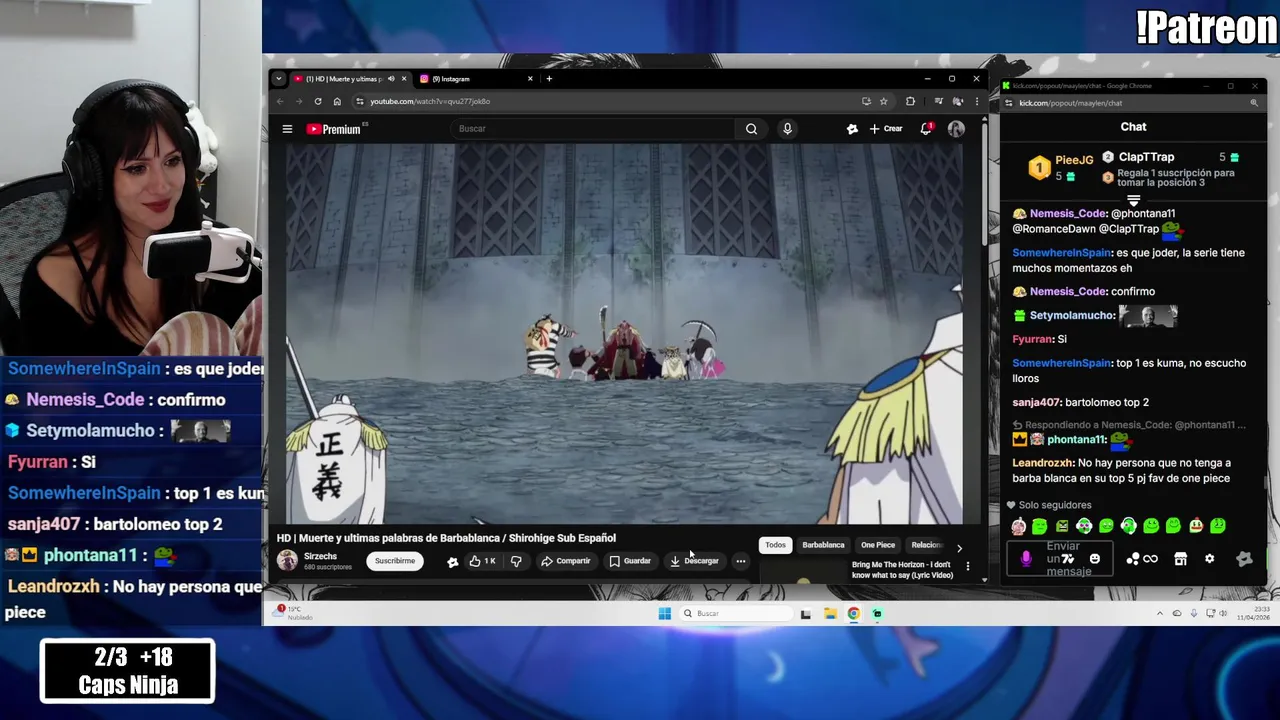1280x720 pixels.
Task: Open File Explorer from the taskbar
Action: pyautogui.click(x=830, y=613)
